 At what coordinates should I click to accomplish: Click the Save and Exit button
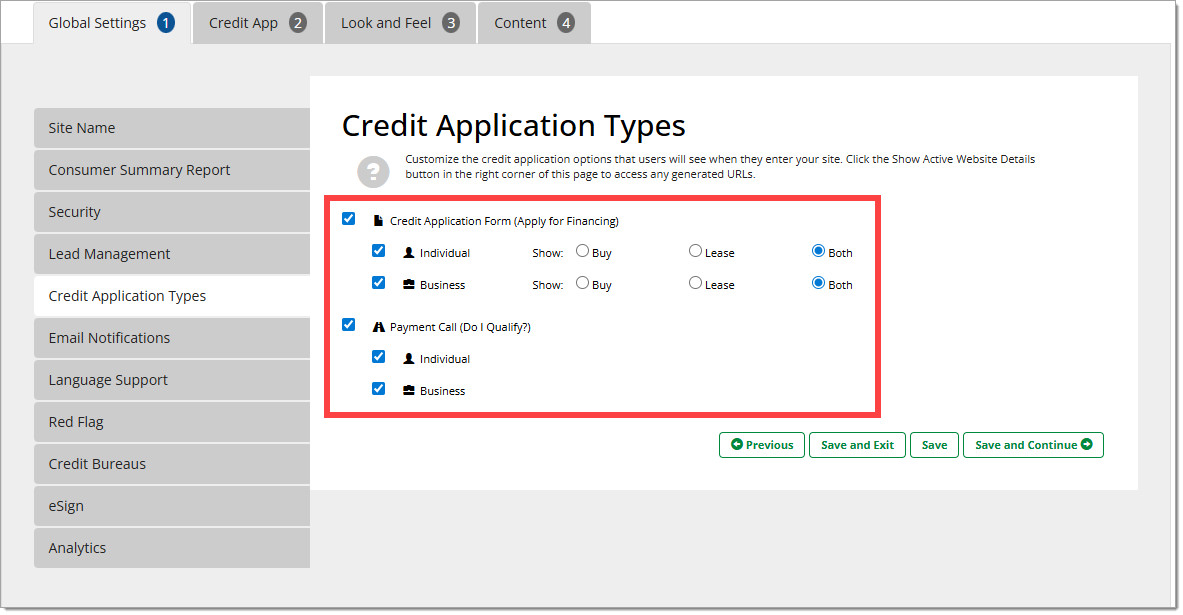pos(857,445)
